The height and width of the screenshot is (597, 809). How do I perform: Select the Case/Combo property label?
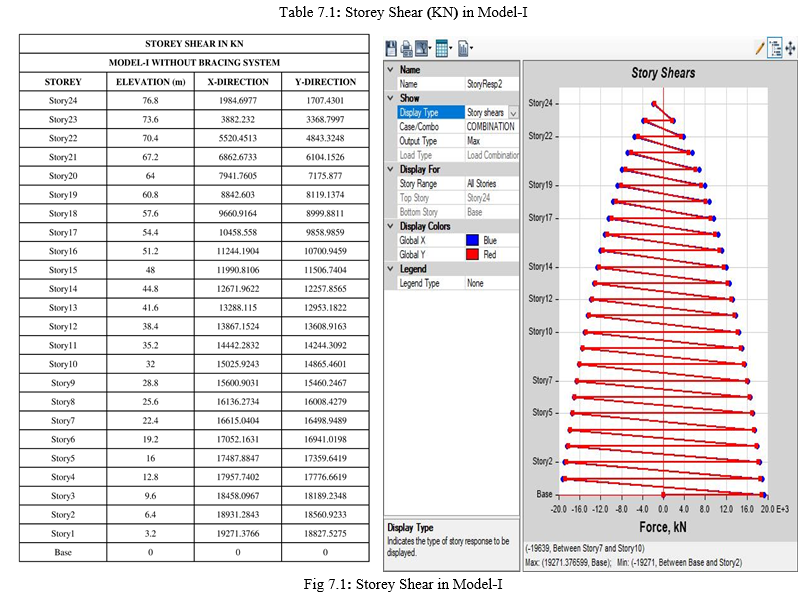[x=419, y=126]
